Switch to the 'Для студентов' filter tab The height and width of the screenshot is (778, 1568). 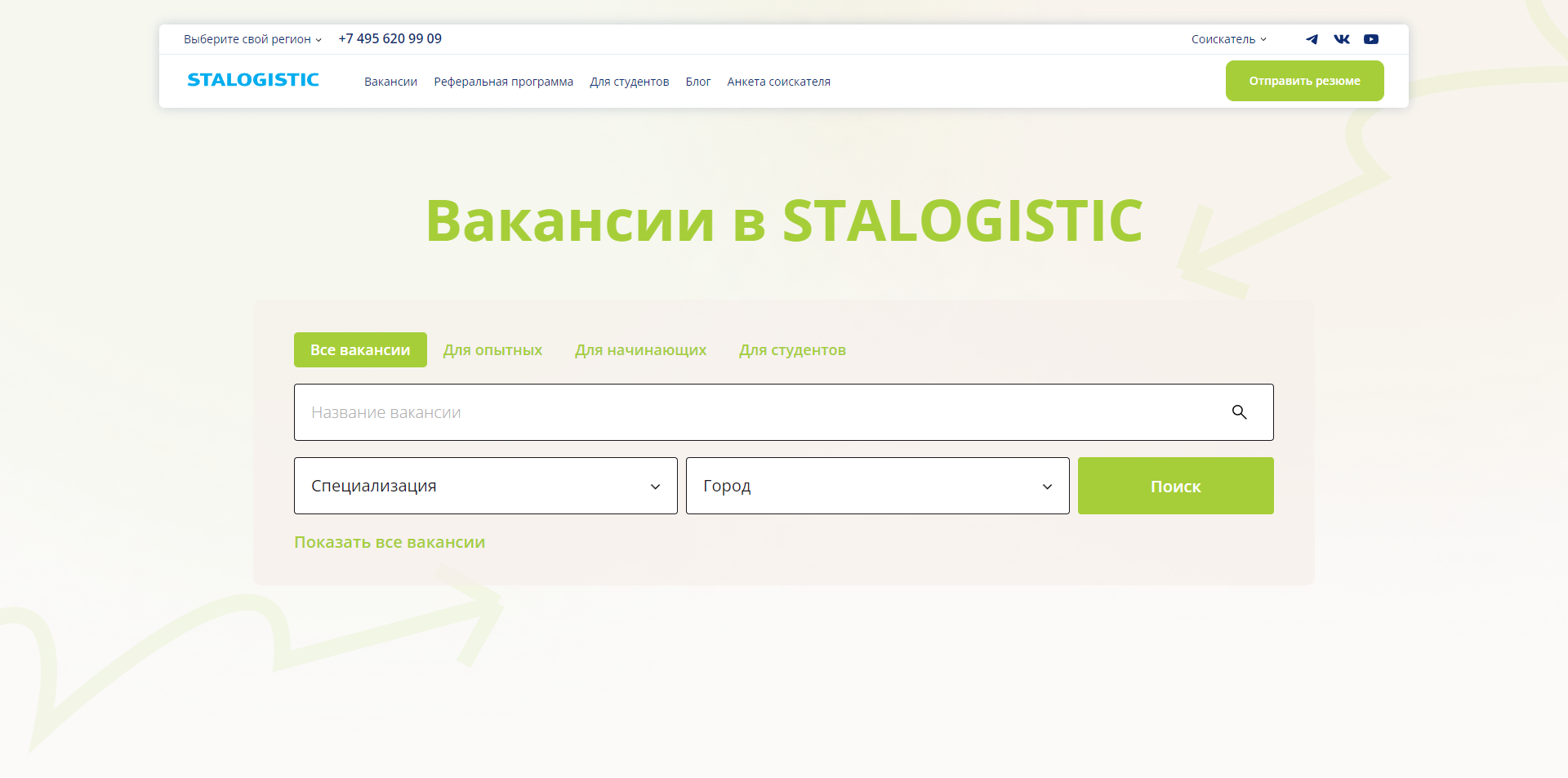[792, 349]
